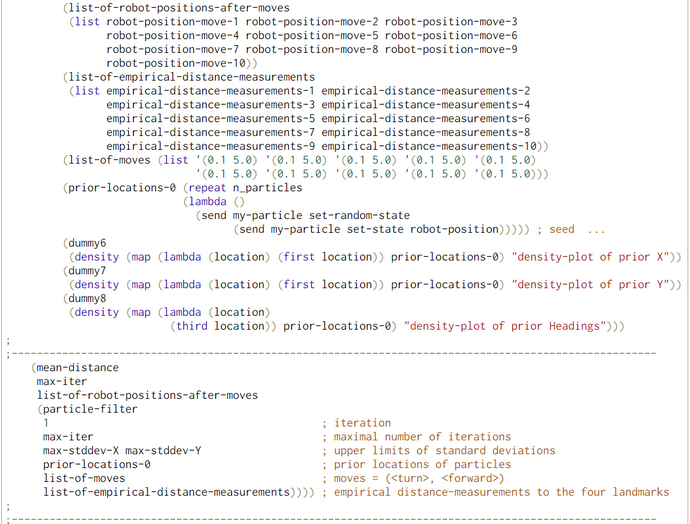Click 'max-stddev-X' argument
Screen dimensions: 690x524
81,451
